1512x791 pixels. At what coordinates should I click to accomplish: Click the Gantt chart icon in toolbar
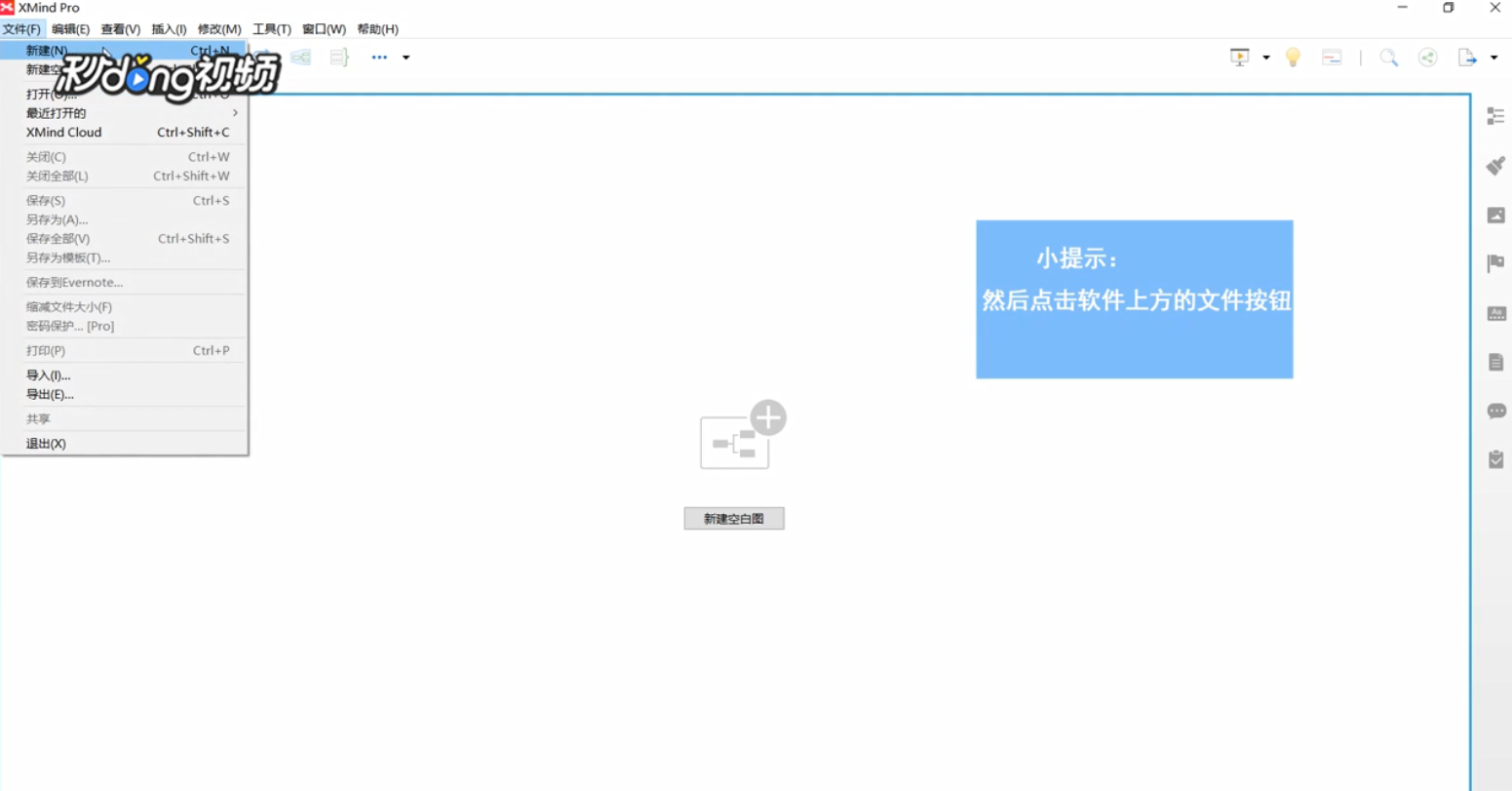pyautogui.click(x=1332, y=58)
